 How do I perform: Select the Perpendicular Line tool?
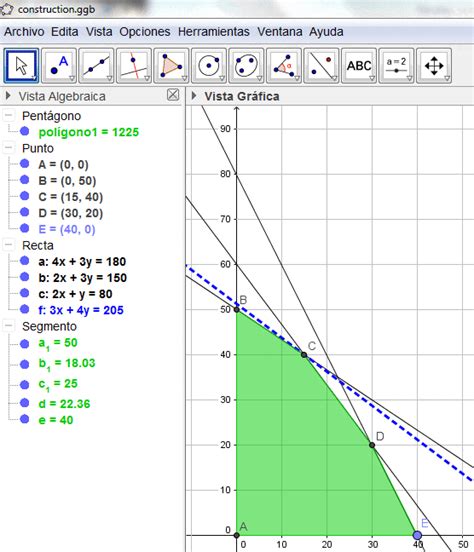pos(134,66)
